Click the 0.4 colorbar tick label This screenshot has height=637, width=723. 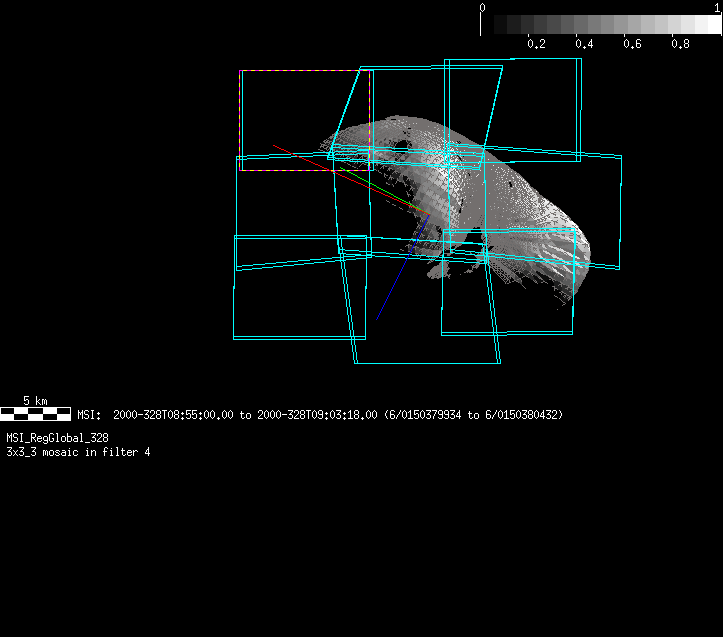pyautogui.click(x=584, y=44)
